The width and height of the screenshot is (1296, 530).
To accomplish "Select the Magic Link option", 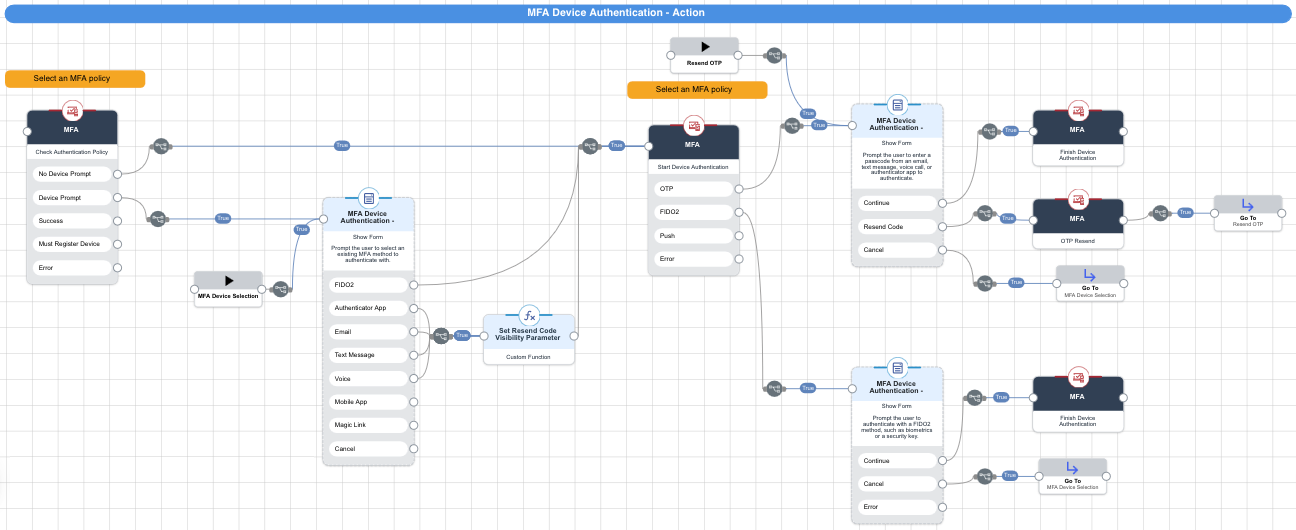I will [369, 425].
